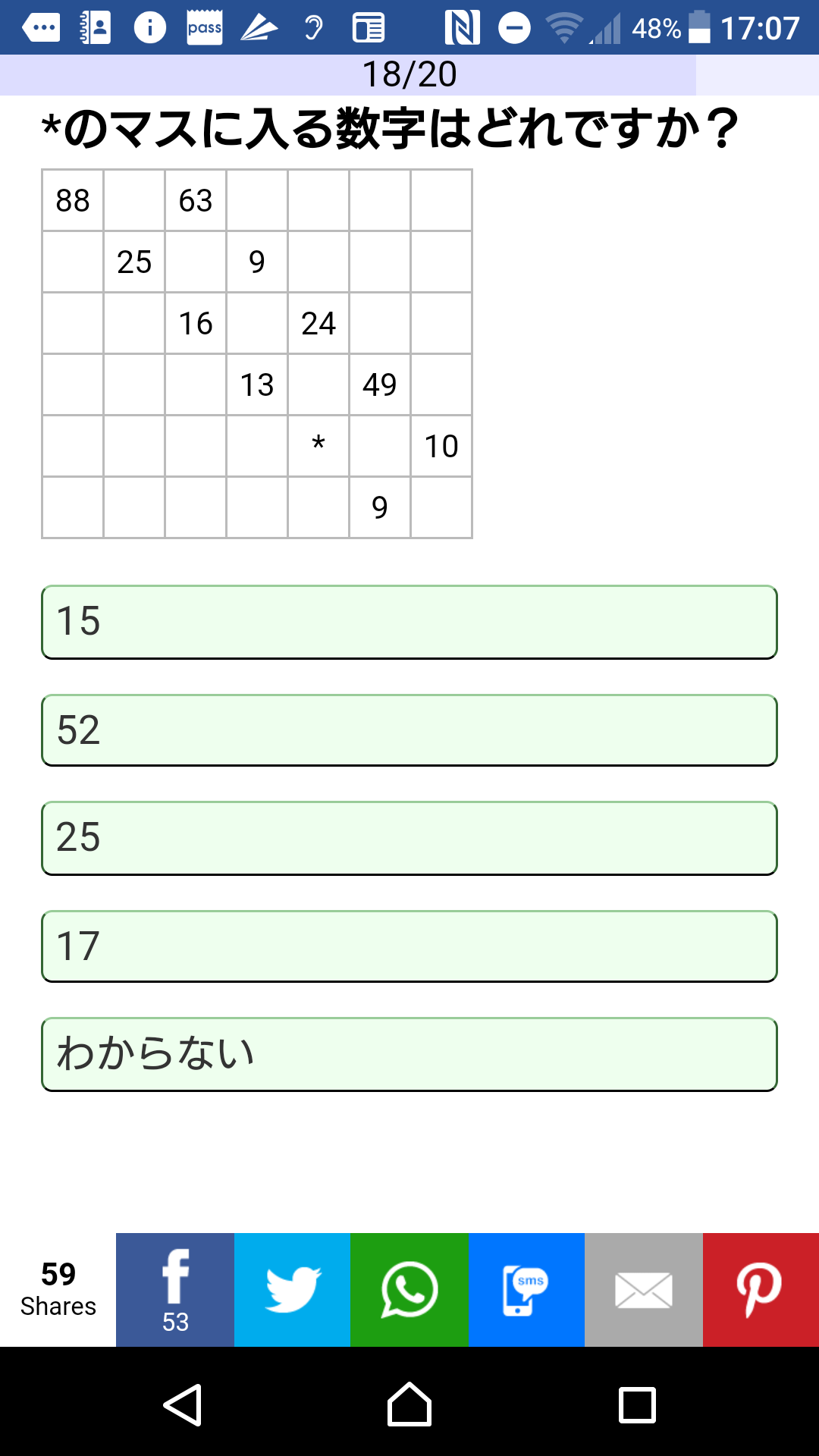Tap the Android back navigation button

[183, 1405]
